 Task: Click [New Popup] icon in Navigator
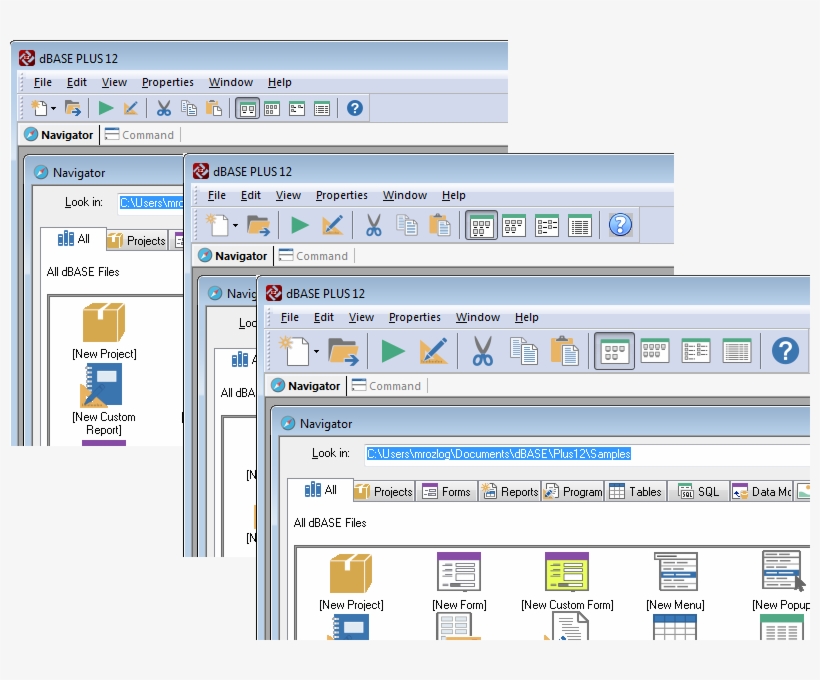tap(783, 571)
